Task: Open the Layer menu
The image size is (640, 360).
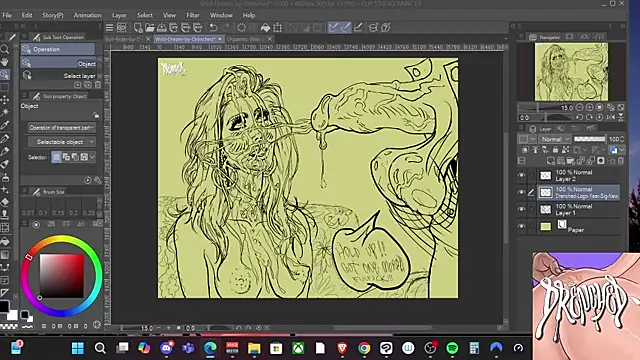Action: click(119, 15)
